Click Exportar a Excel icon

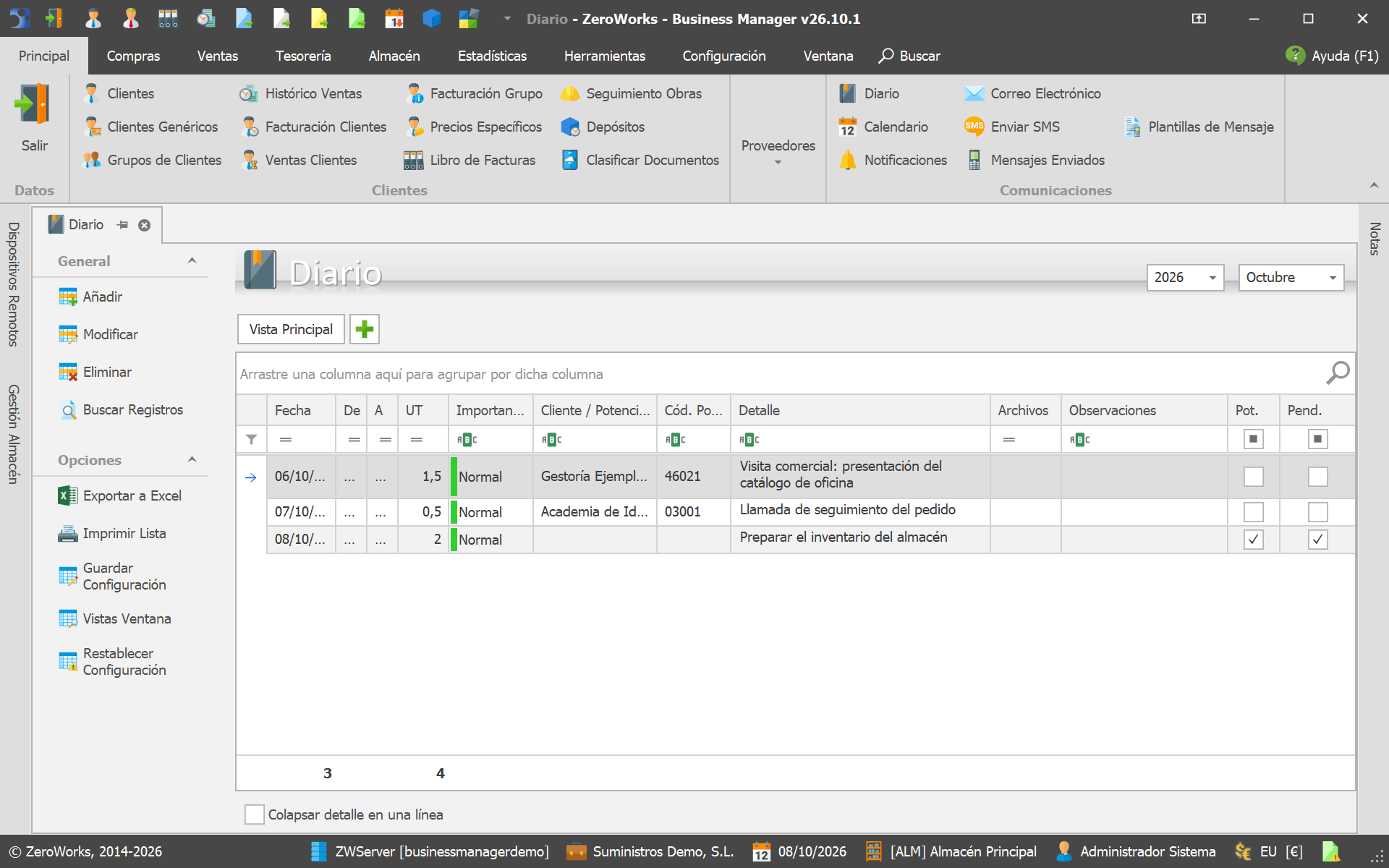(x=68, y=496)
